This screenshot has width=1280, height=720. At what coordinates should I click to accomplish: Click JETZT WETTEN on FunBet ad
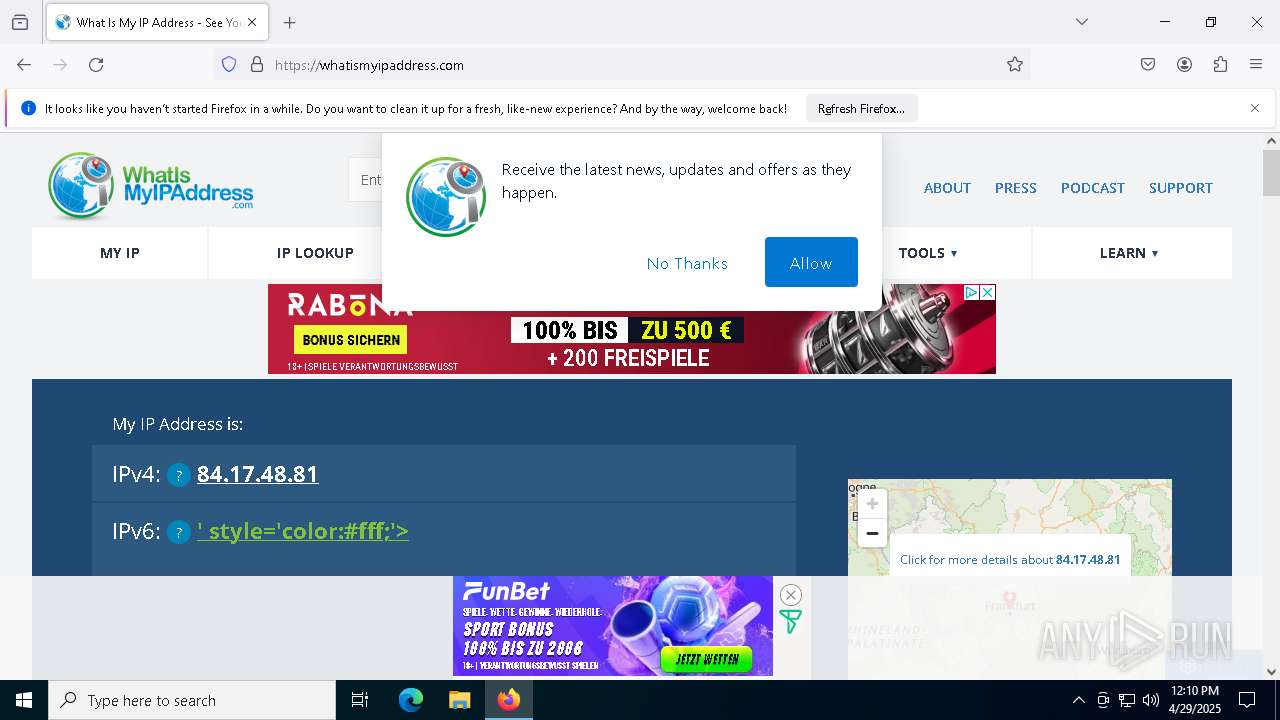tap(707, 659)
